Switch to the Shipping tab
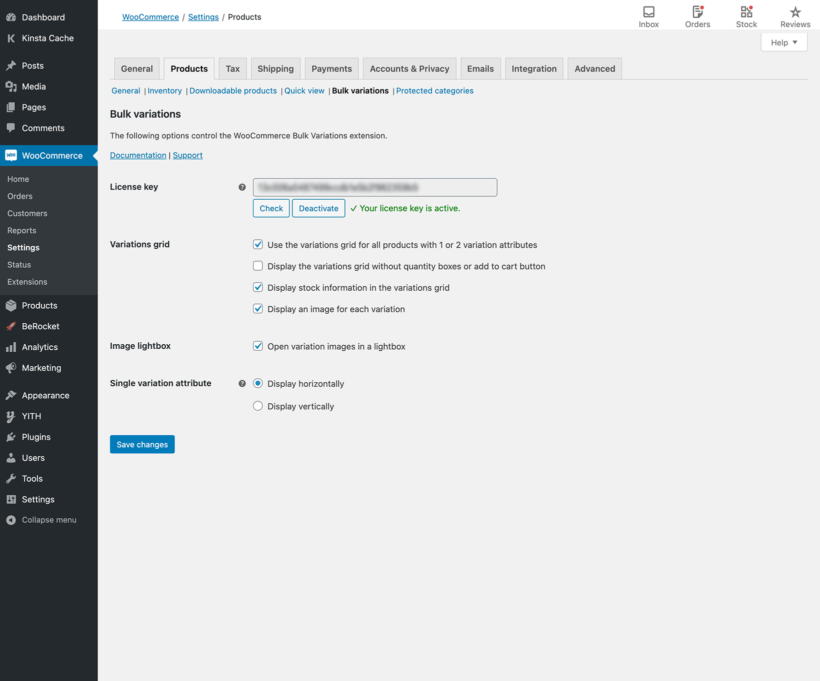Screen dimensions: 820x681 (x=275, y=68)
